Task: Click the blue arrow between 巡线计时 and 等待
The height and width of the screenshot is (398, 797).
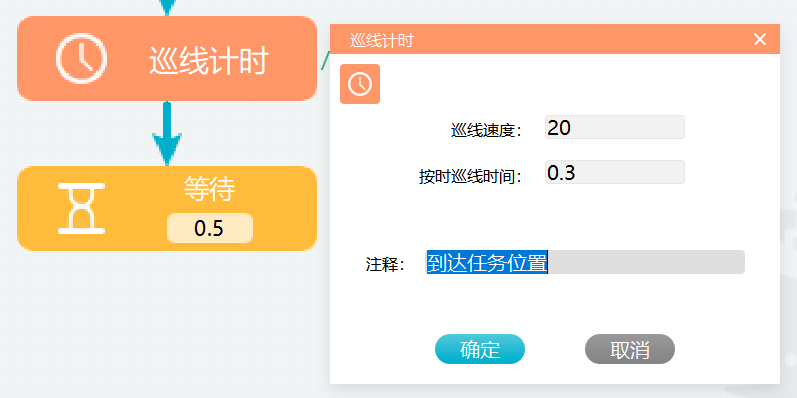Action: (167, 133)
